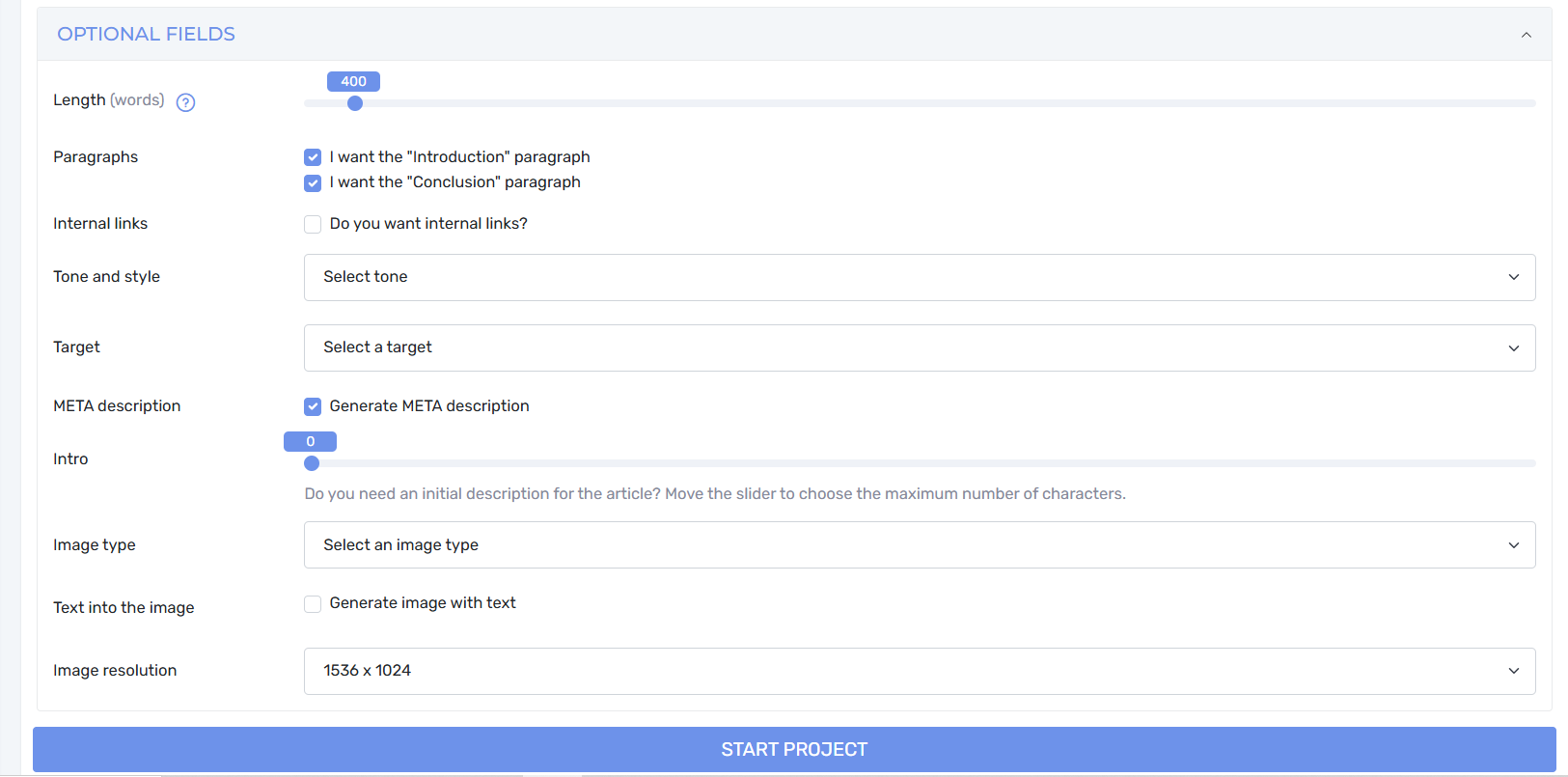The width and height of the screenshot is (1568, 777).
Task: Open the Select an image type dropdown
Action: [x=920, y=545]
